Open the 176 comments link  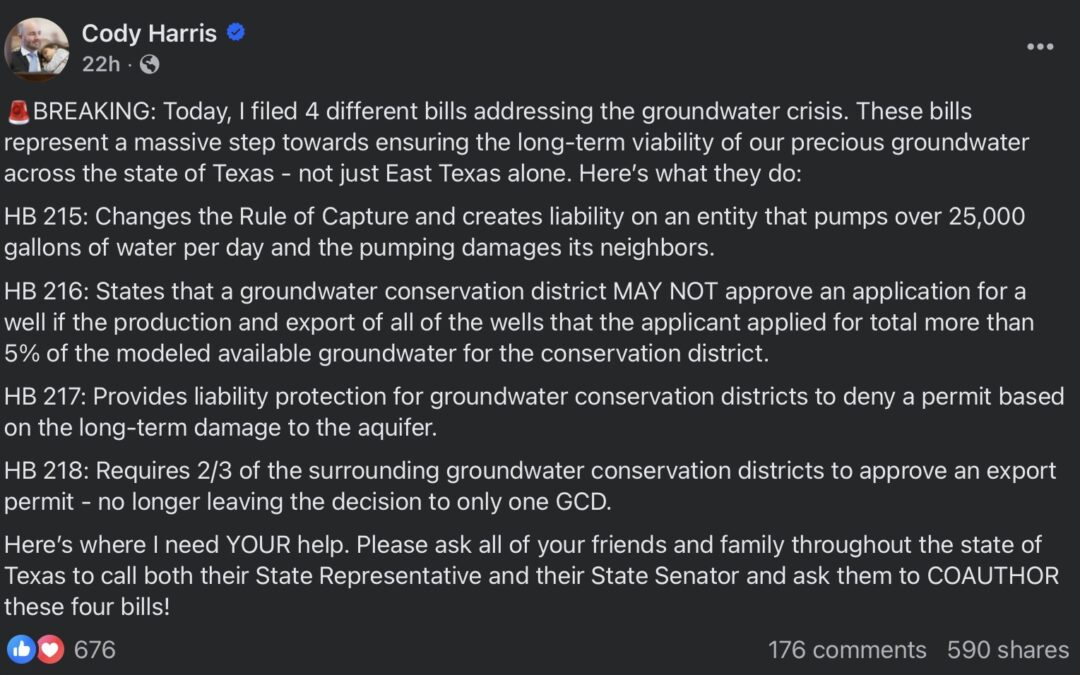click(x=846, y=650)
